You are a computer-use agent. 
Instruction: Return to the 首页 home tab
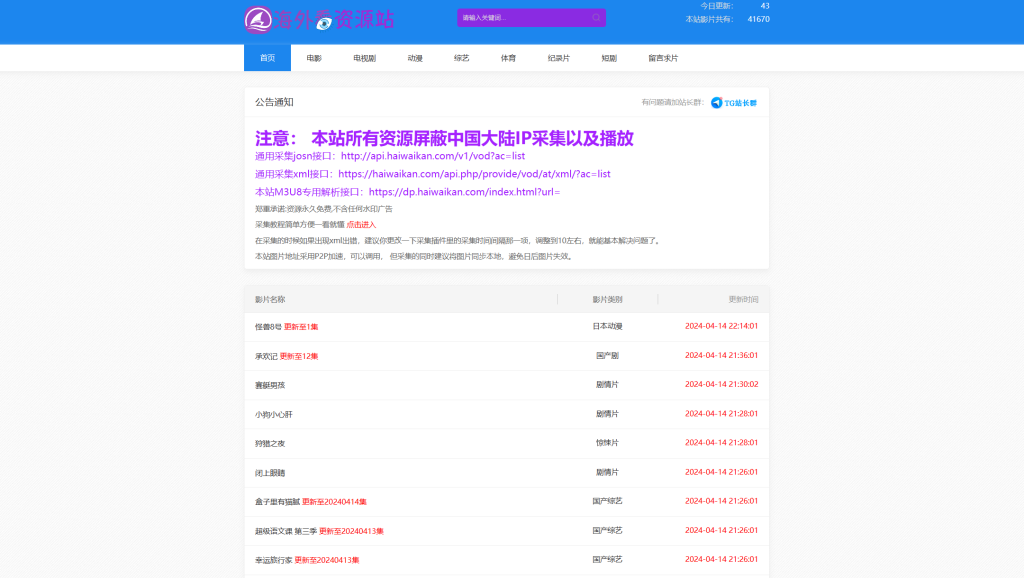[x=266, y=57]
